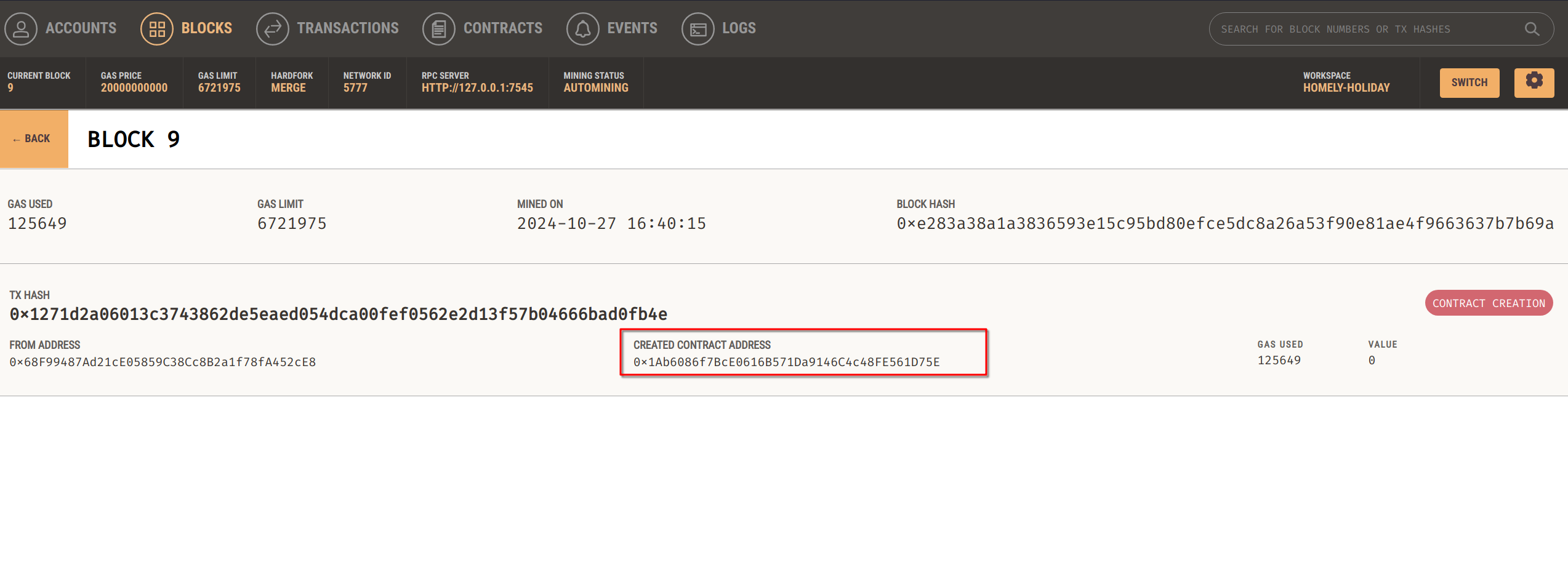Image resolution: width=1568 pixels, height=563 pixels.
Task: Focus the block number search field
Action: coord(1354,29)
